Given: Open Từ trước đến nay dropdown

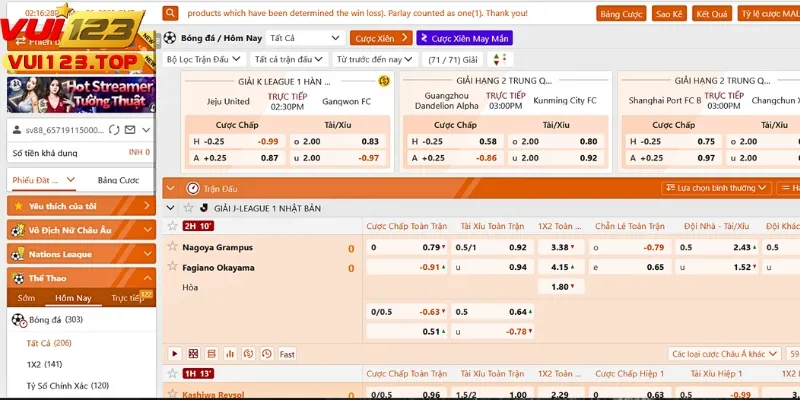Looking at the screenshot, I should tap(375, 59).
